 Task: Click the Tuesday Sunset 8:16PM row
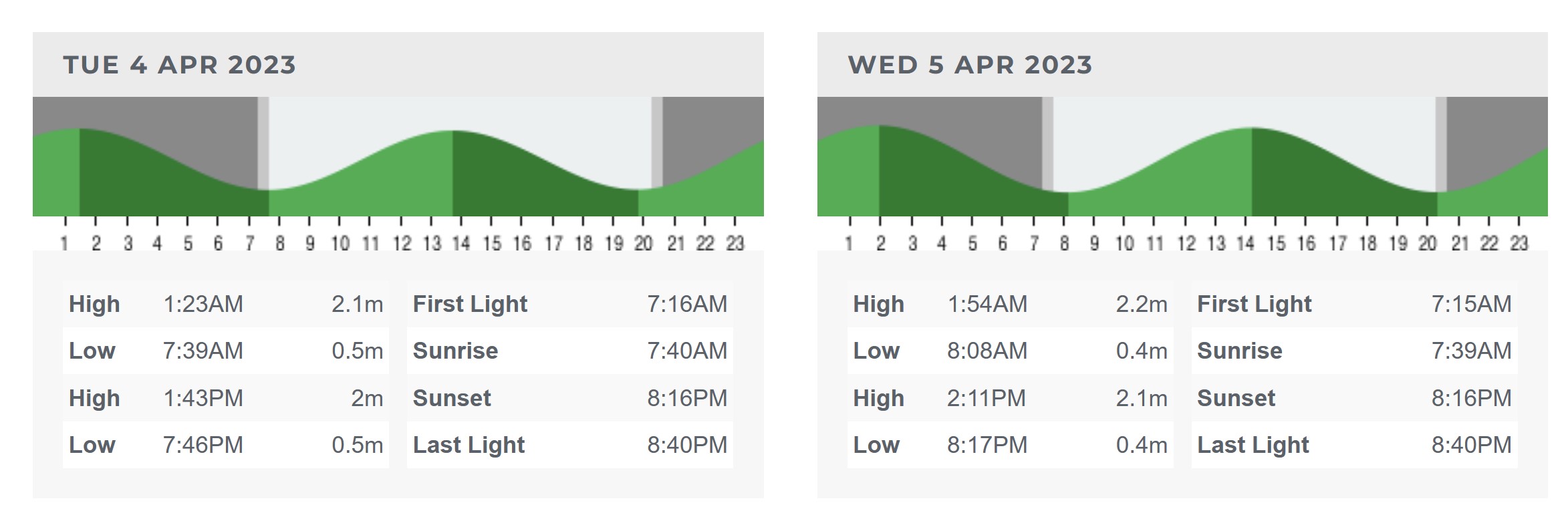(x=570, y=398)
